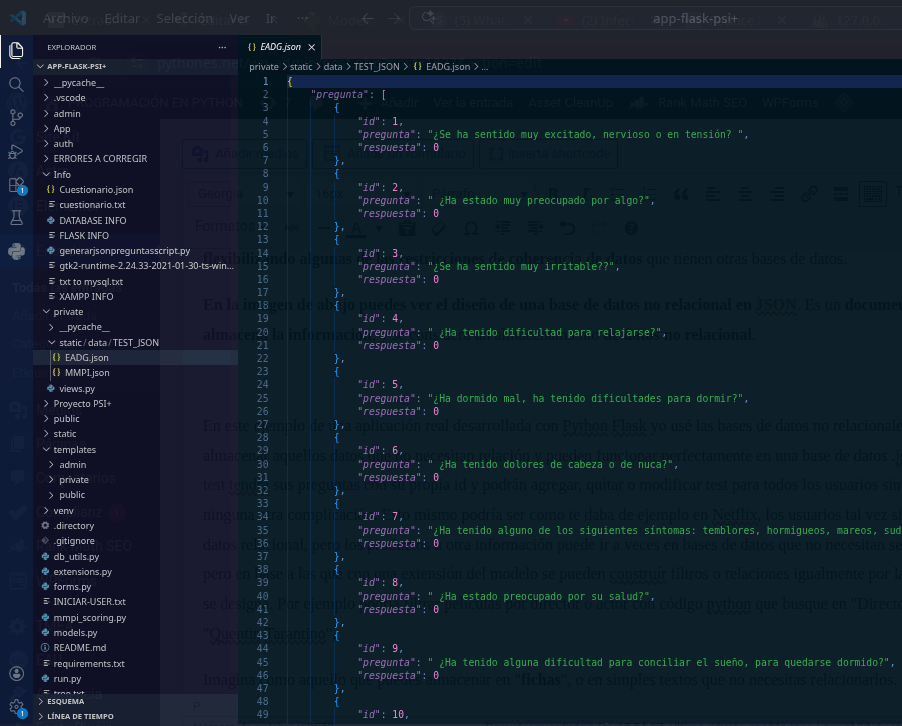Image resolution: width=902 pixels, height=726 pixels.
Task: Expand the ERRORES A CORREGIR folder
Action: pos(99,158)
